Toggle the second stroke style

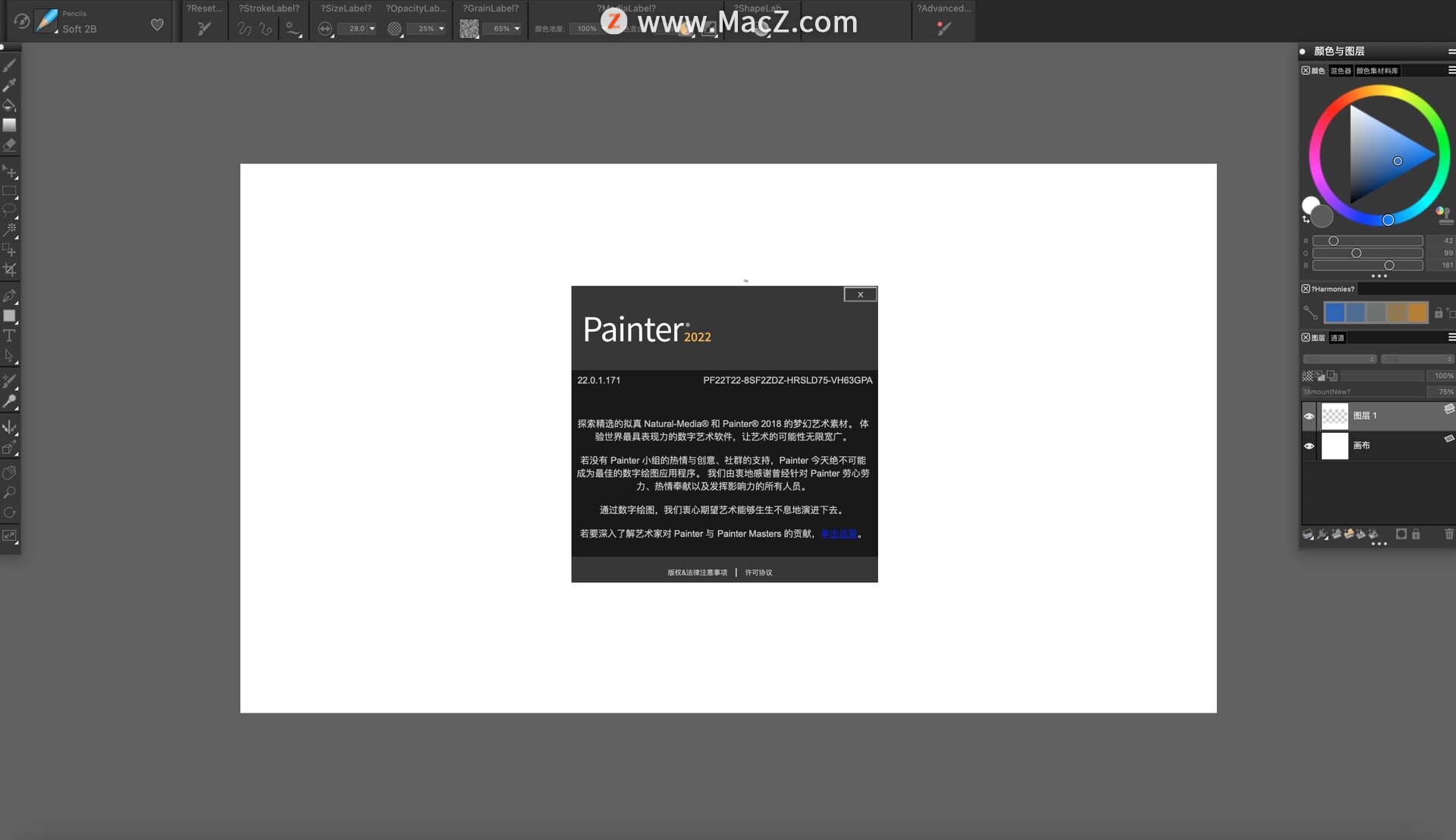coord(265,29)
